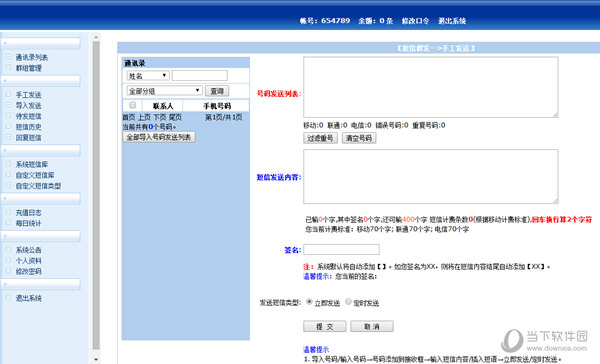Image resolution: width=600 pixels, height=364 pixels.
Task: Click the icon beside 系统短信库
Action: click(x=8, y=164)
